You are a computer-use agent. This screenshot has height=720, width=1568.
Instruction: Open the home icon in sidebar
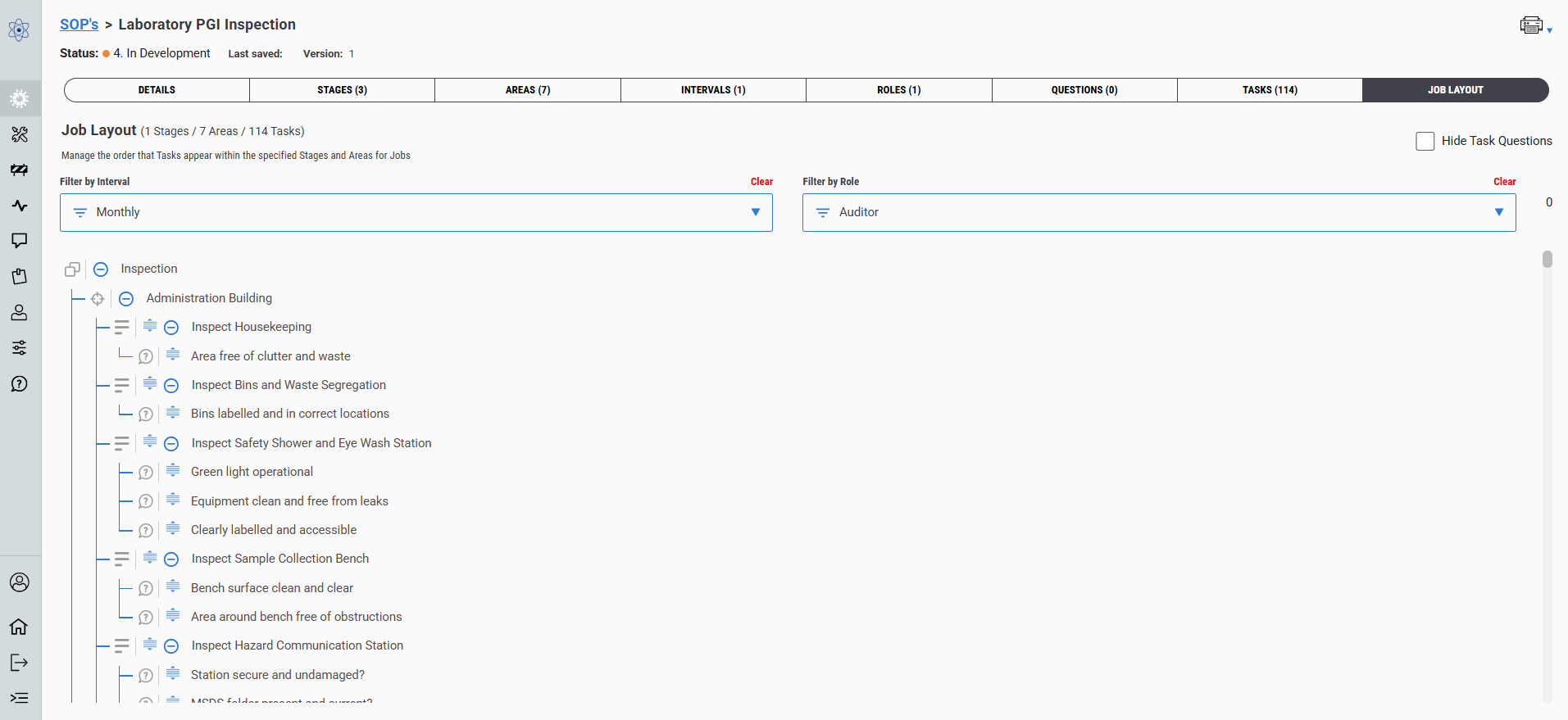19,627
